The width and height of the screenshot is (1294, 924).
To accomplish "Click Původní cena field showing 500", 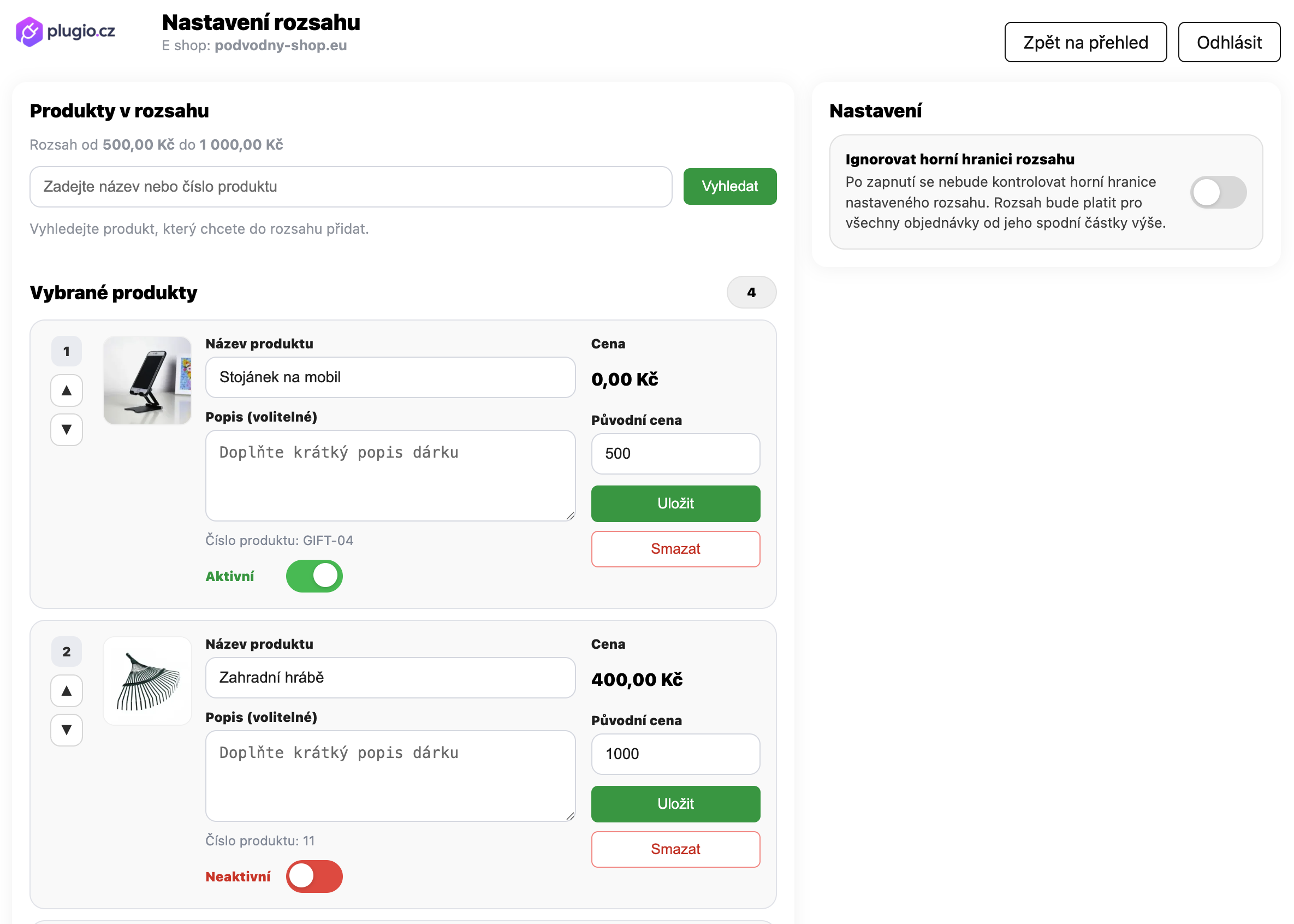I will (x=675, y=453).
